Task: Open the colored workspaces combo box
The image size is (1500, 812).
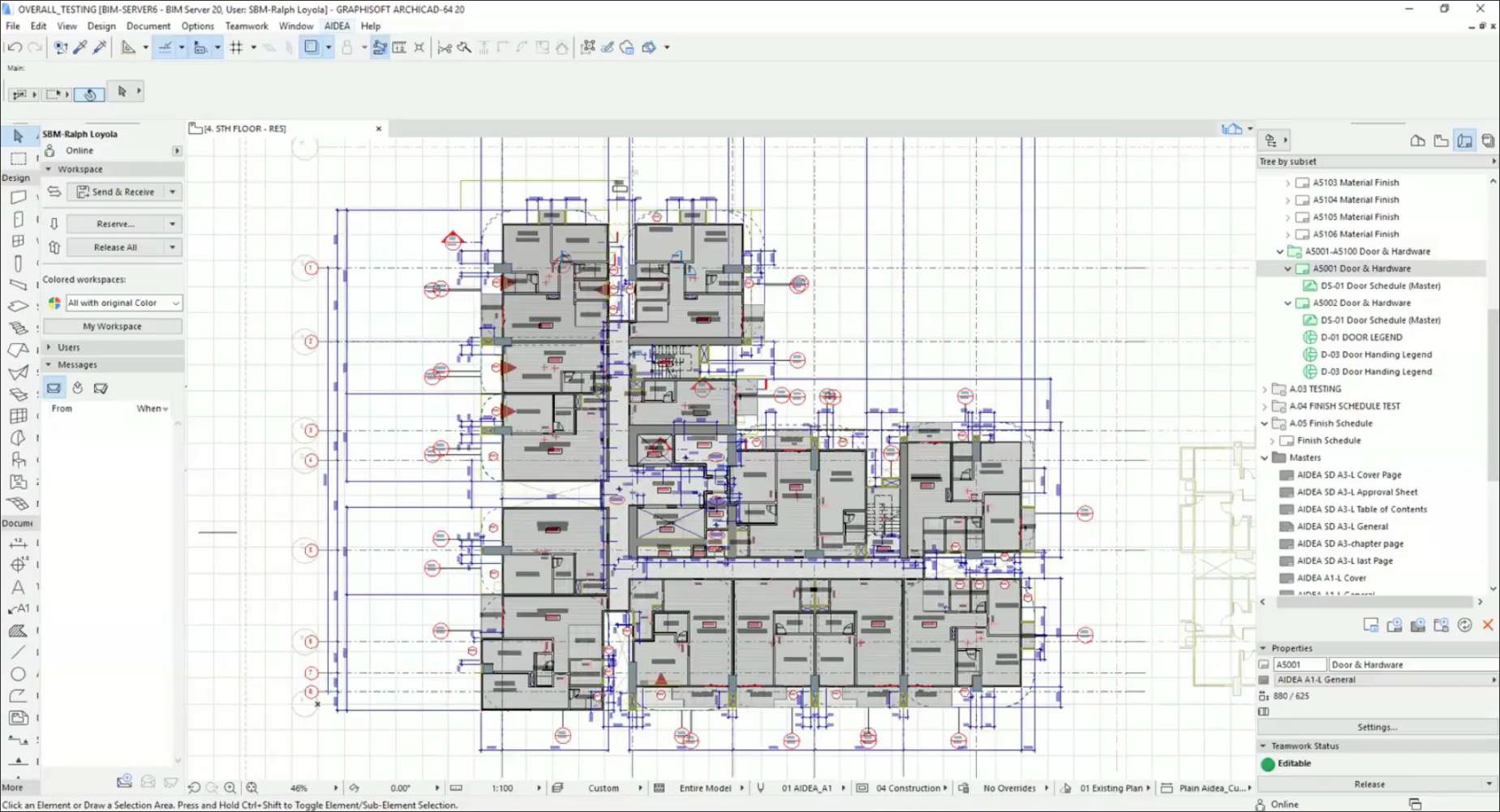Action: point(123,303)
